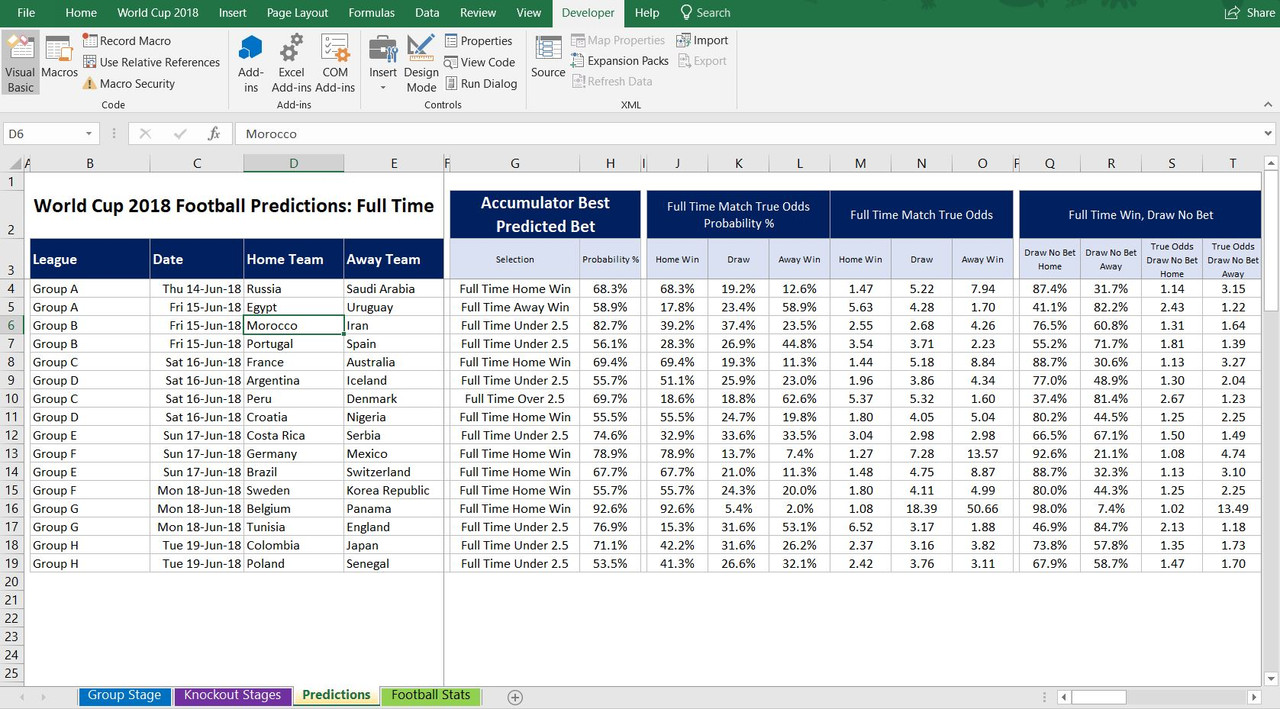This screenshot has height=709, width=1280.
Task: Switch to the Insert ribbon tab
Action: point(233,13)
